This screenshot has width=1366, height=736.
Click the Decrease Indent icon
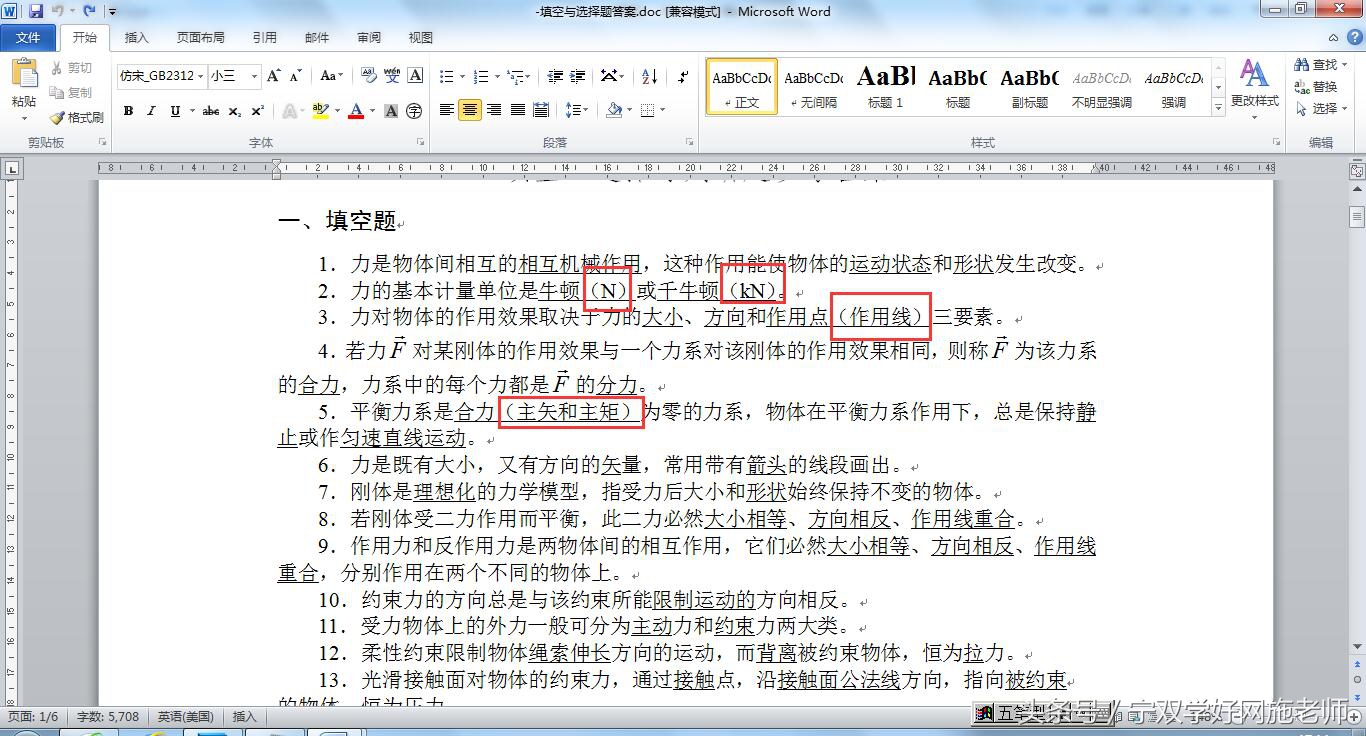coord(554,76)
